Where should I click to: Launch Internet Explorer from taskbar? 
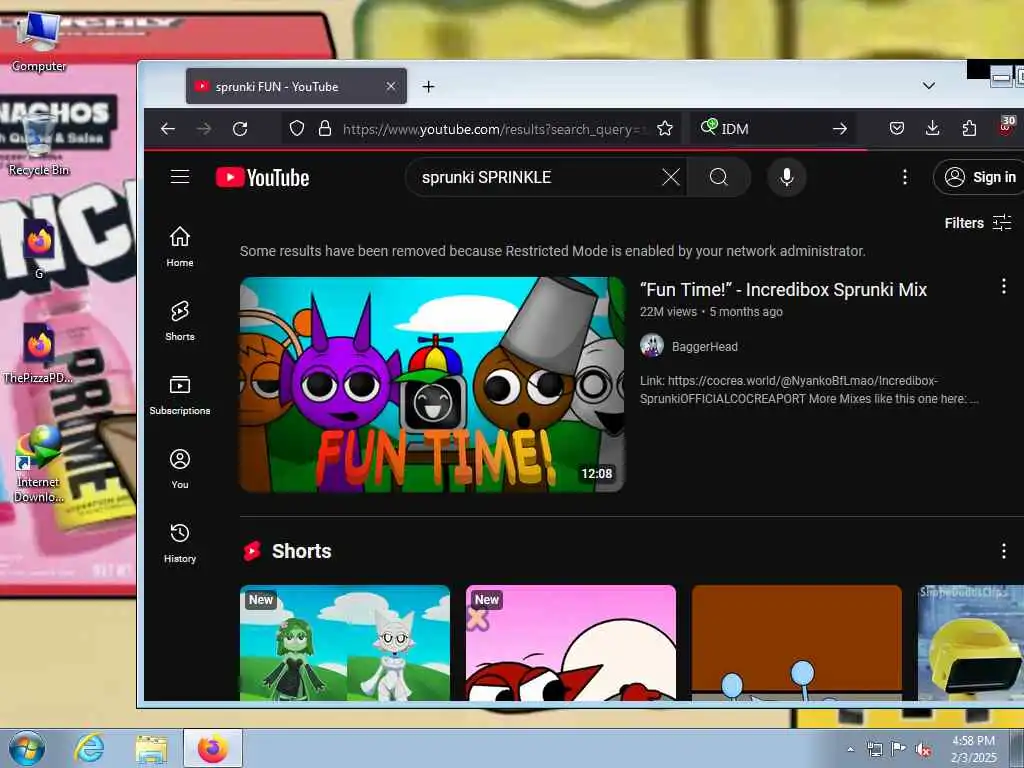89,748
